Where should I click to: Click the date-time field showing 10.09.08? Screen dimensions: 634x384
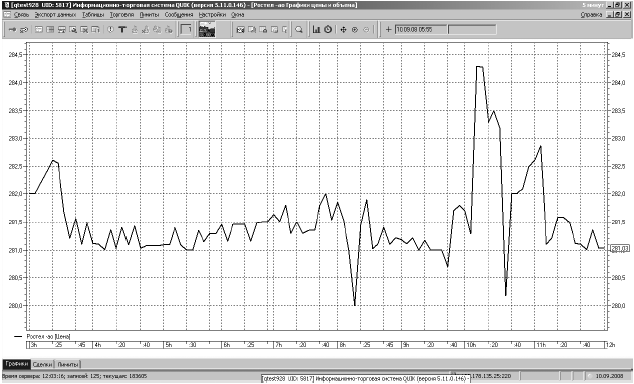pos(421,30)
